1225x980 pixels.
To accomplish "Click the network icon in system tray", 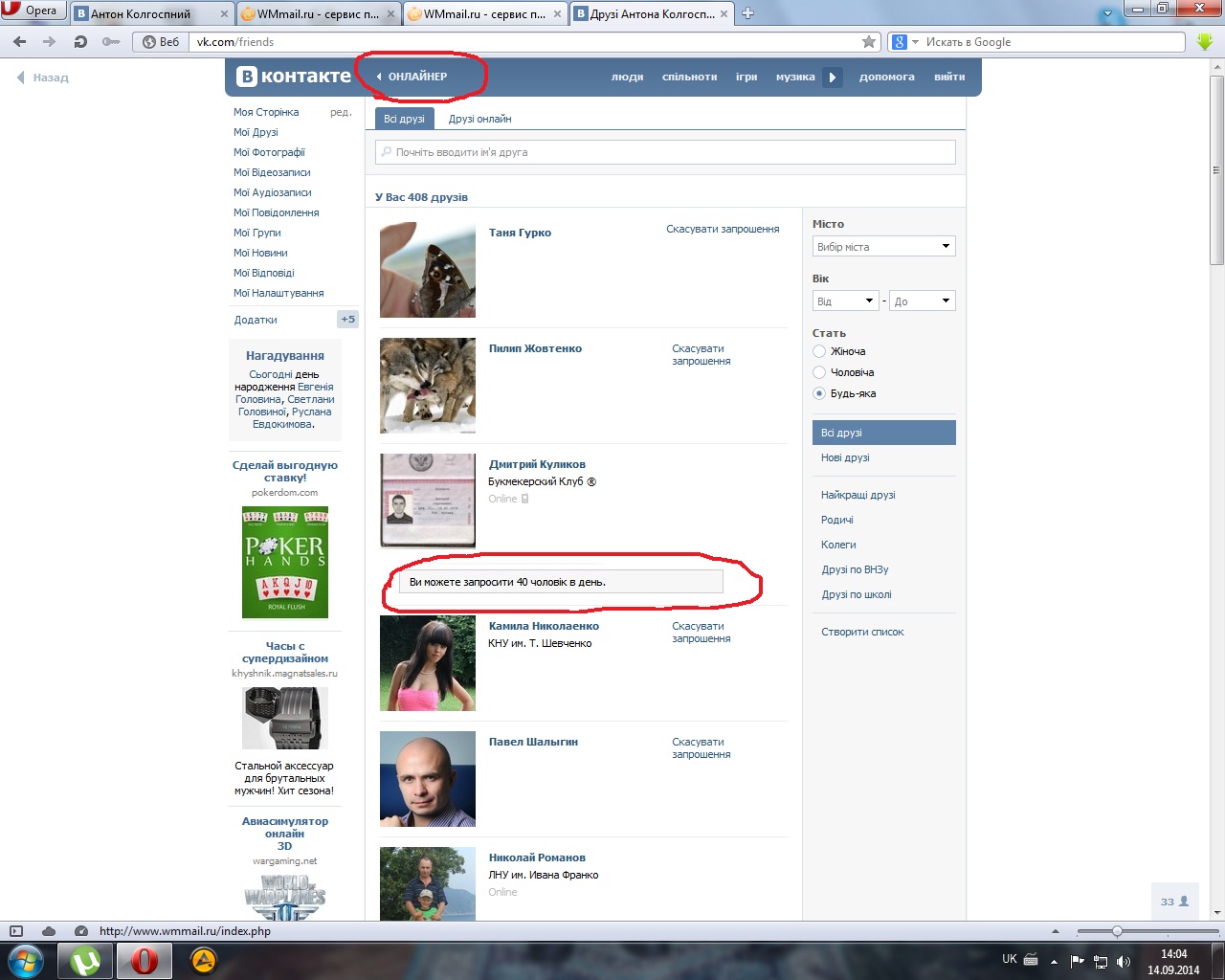I will click(1101, 961).
